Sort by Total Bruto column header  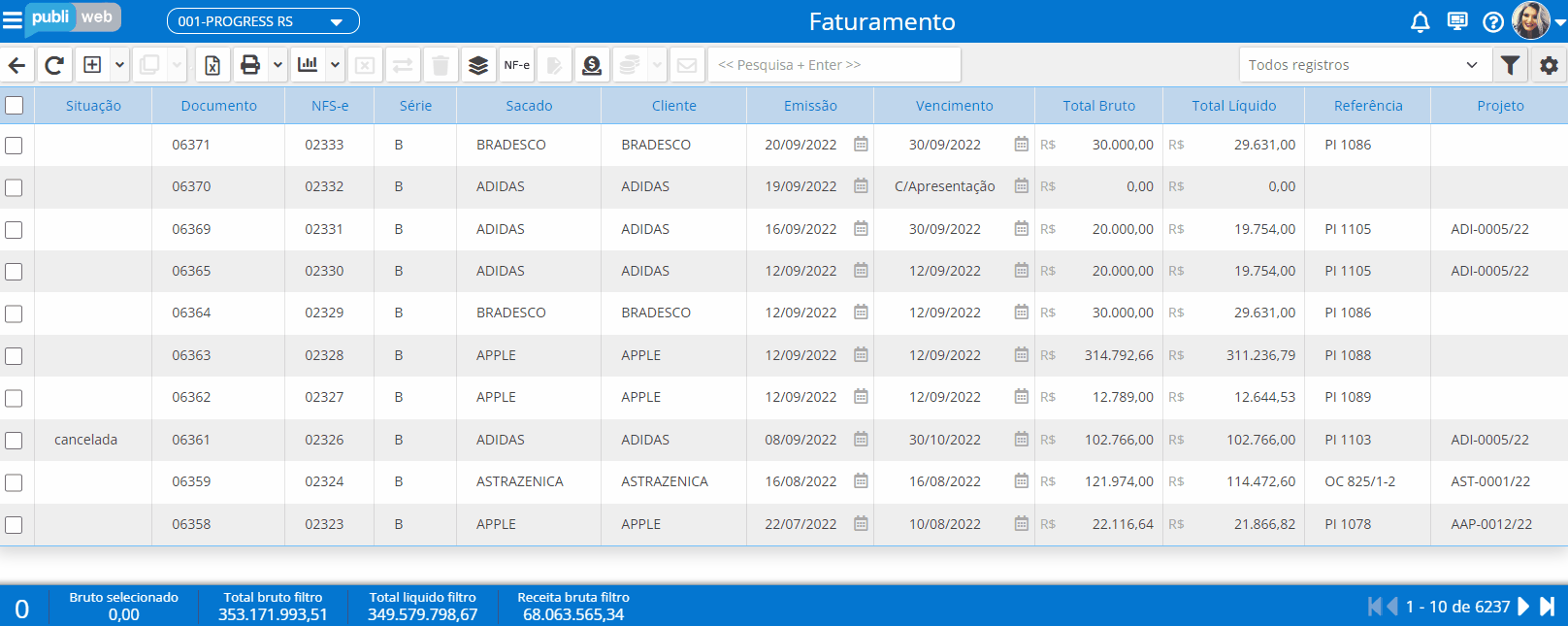point(1098,106)
